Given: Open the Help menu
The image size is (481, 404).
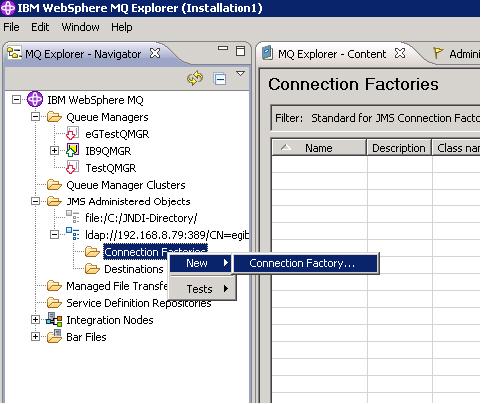Looking at the screenshot, I should (x=122, y=27).
